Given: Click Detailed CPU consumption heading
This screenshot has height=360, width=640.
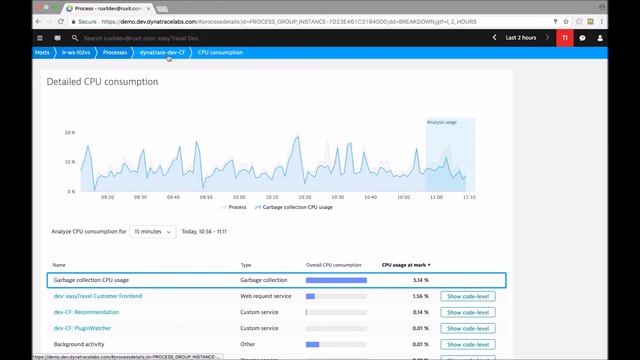Looking at the screenshot, I should (102, 82).
